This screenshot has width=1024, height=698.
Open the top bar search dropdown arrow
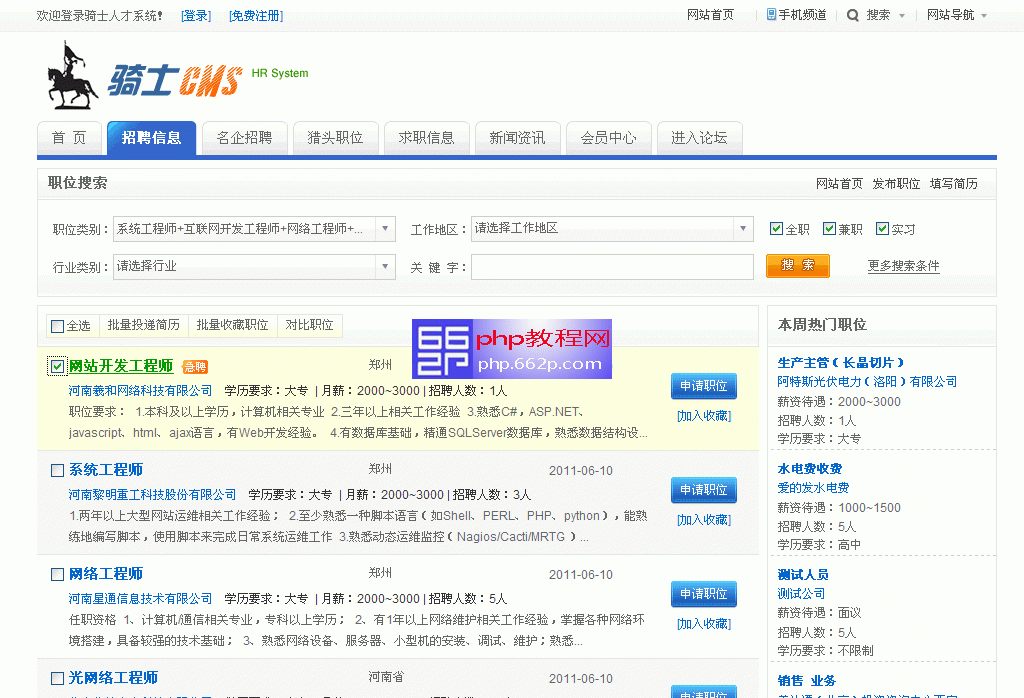point(902,16)
